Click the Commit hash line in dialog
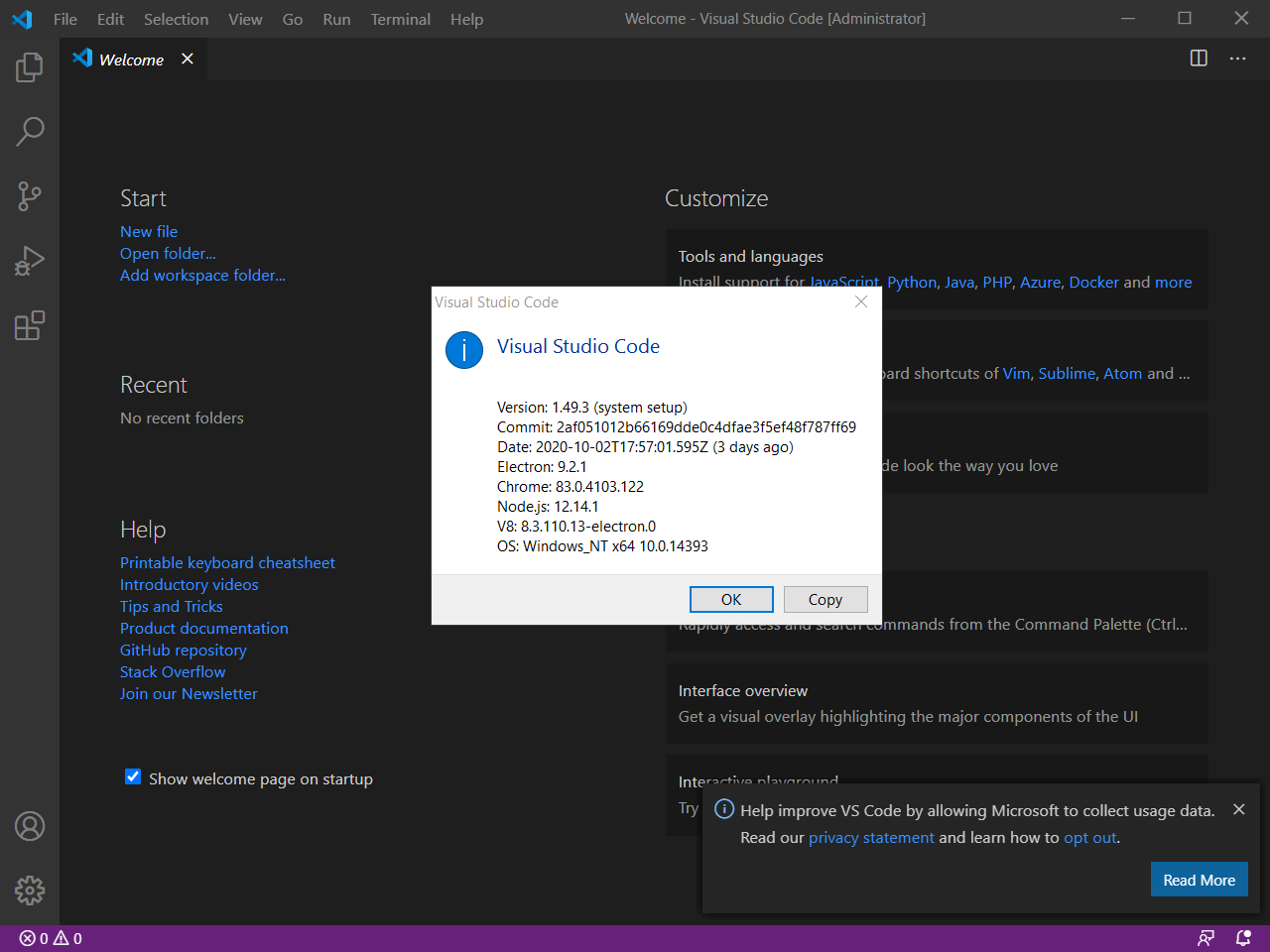 pos(676,426)
